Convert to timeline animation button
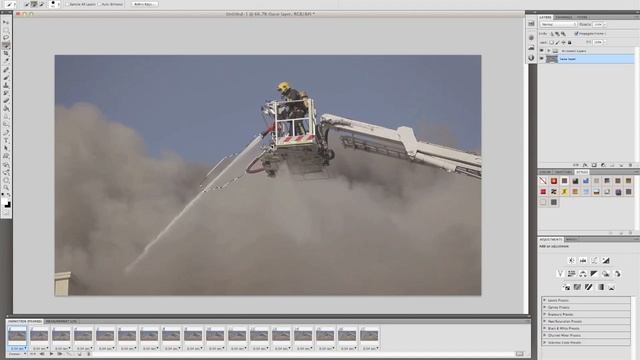Image resolution: width=640 pixels, height=360 pixels. (519, 354)
